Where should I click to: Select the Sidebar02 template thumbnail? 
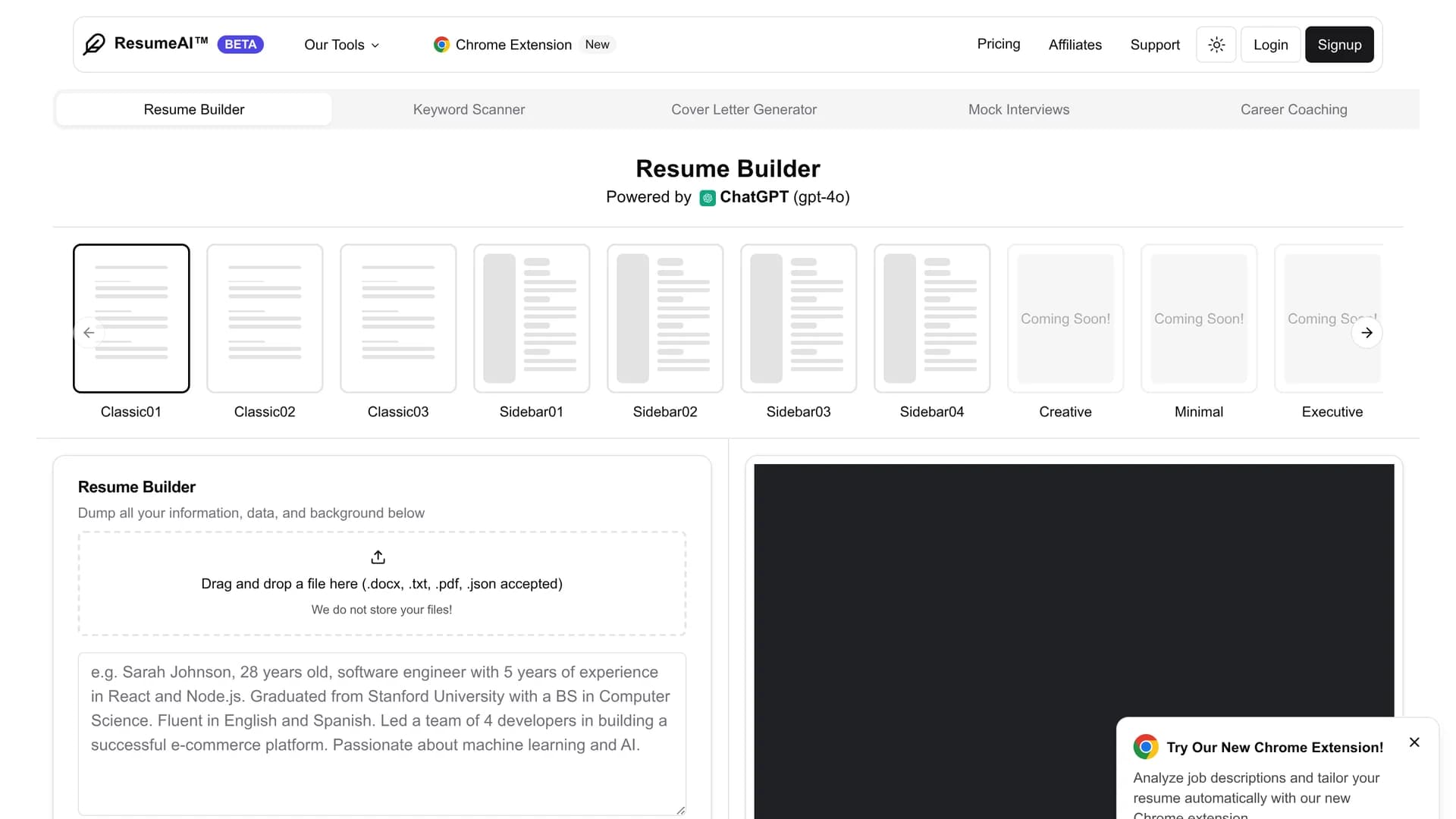[x=665, y=318]
